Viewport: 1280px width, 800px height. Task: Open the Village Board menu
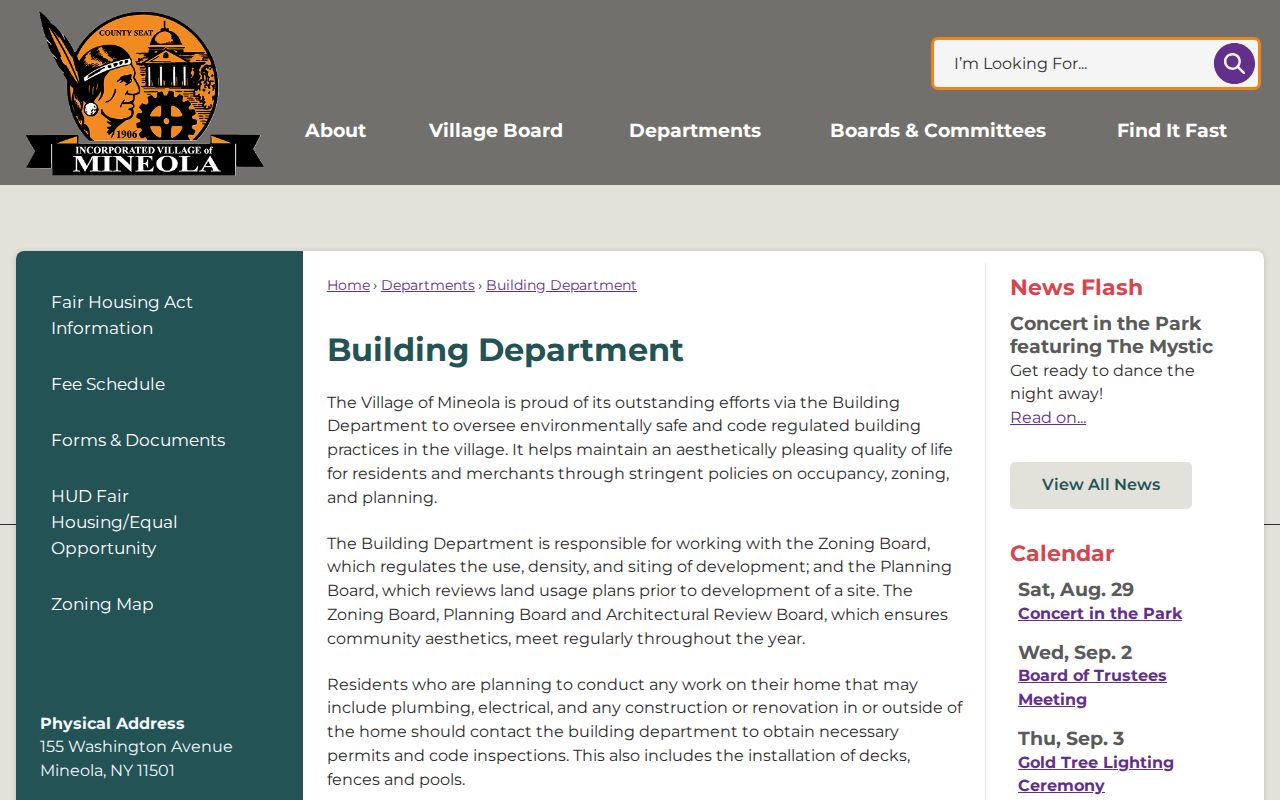tap(496, 130)
